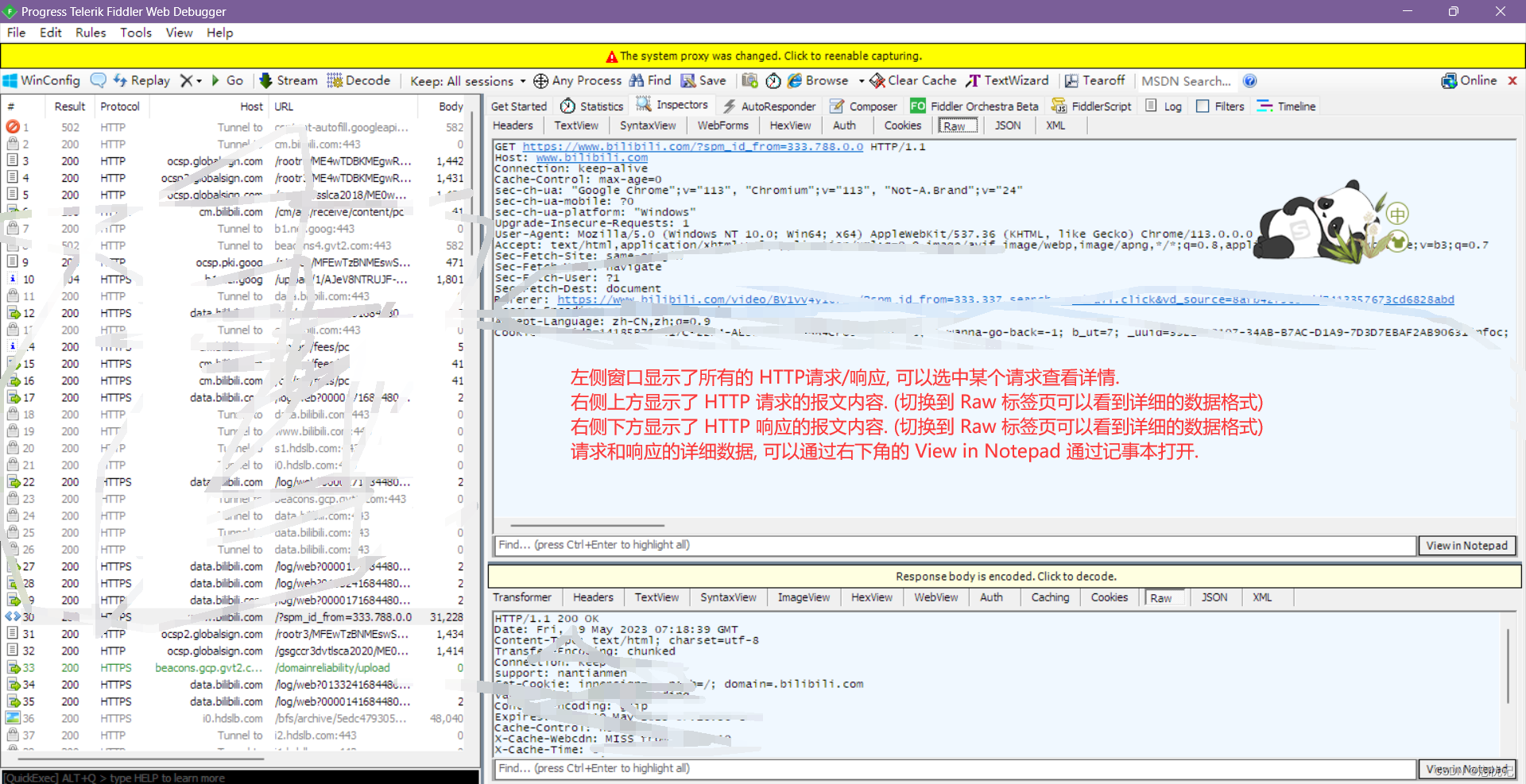Switch to the Inspectors tab
The height and width of the screenshot is (784, 1526).
672,106
